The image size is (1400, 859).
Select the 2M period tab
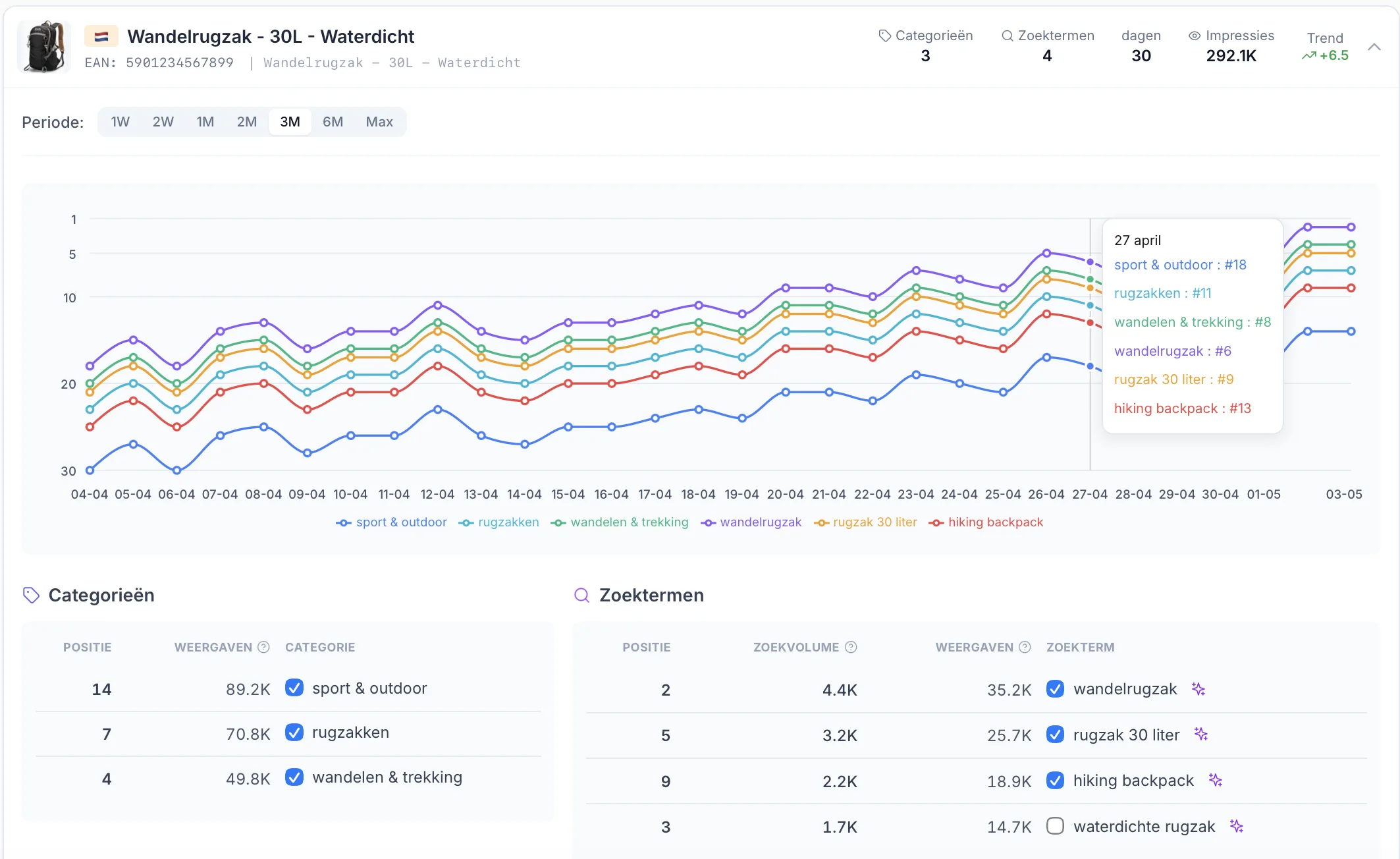click(x=247, y=122)
